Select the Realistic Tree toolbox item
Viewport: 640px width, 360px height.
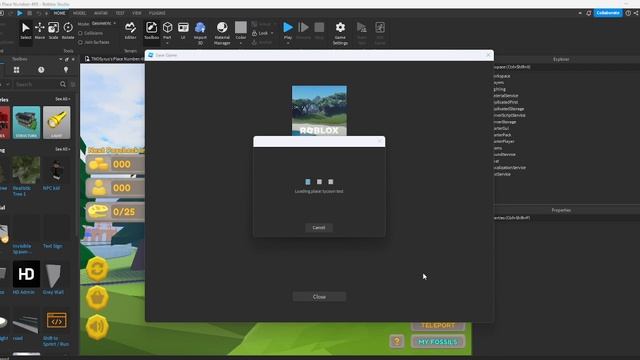(x=26, y=176)
